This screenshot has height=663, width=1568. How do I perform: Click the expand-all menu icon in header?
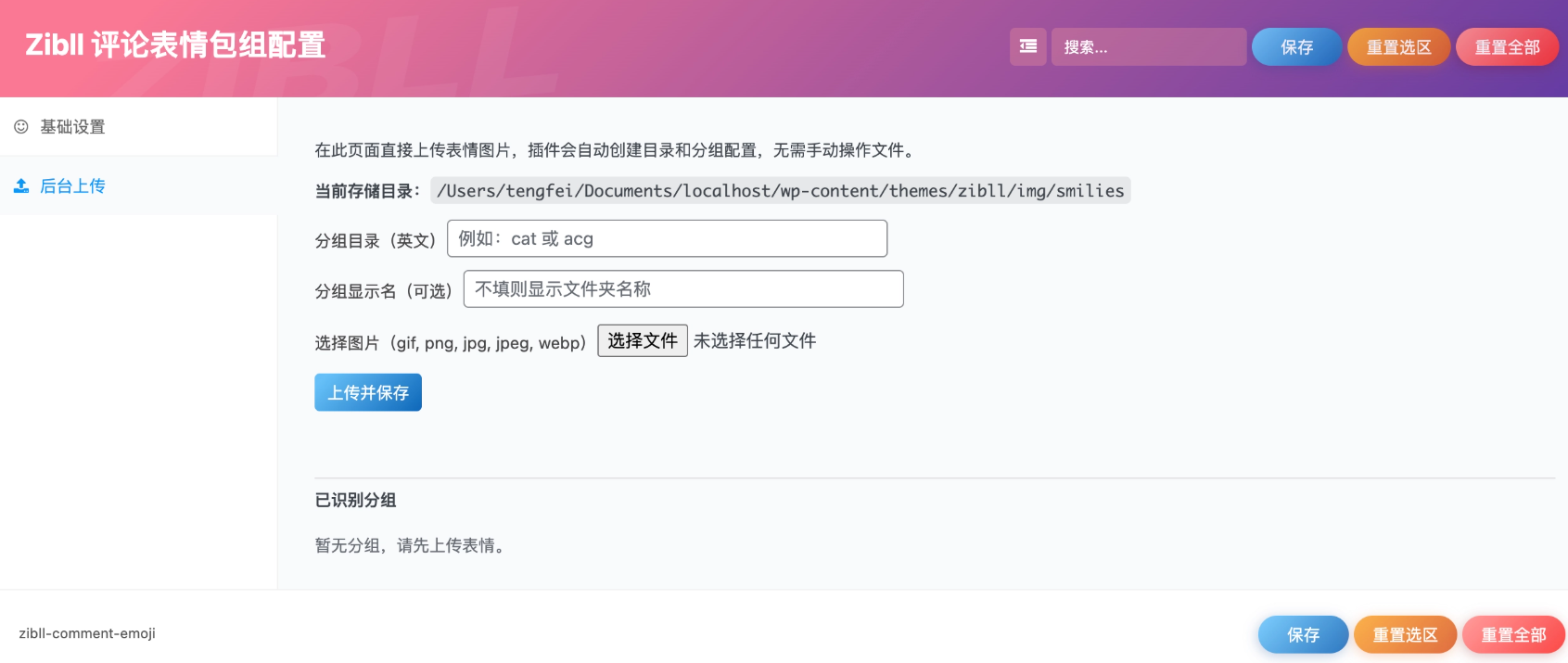tap(1027, 46)
